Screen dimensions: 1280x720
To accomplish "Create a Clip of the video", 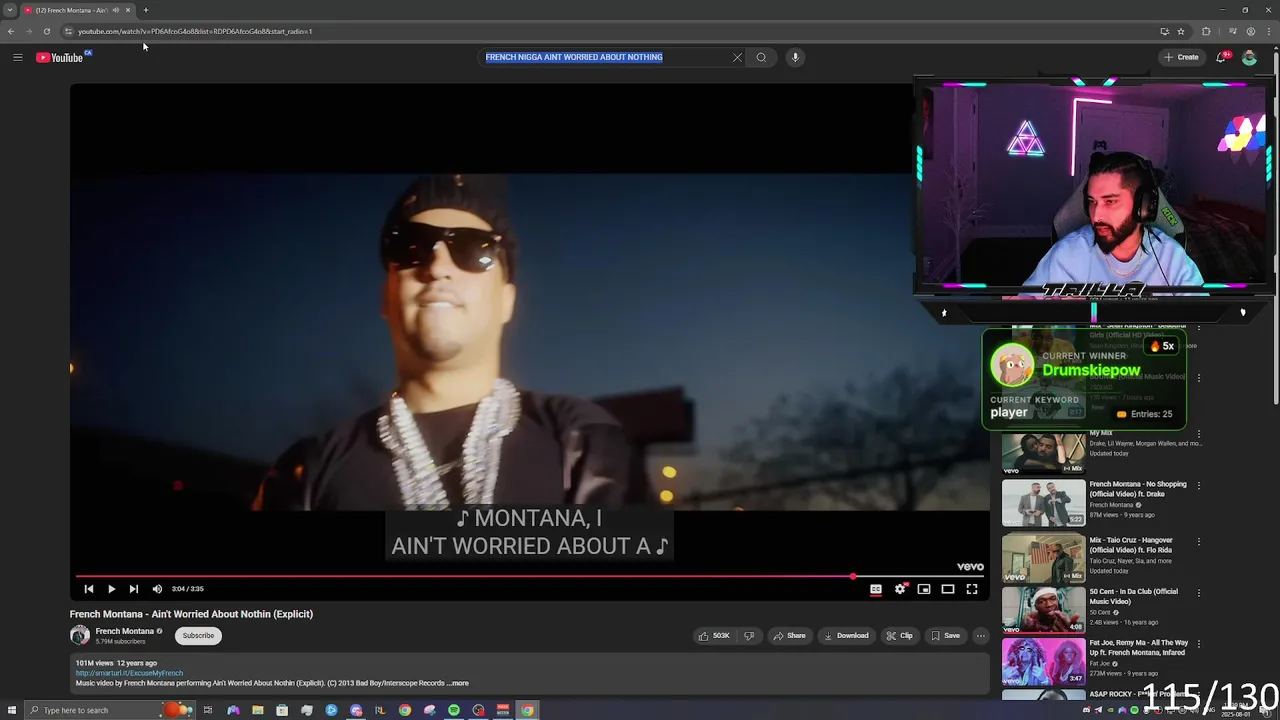I will (x=899, y=636).
